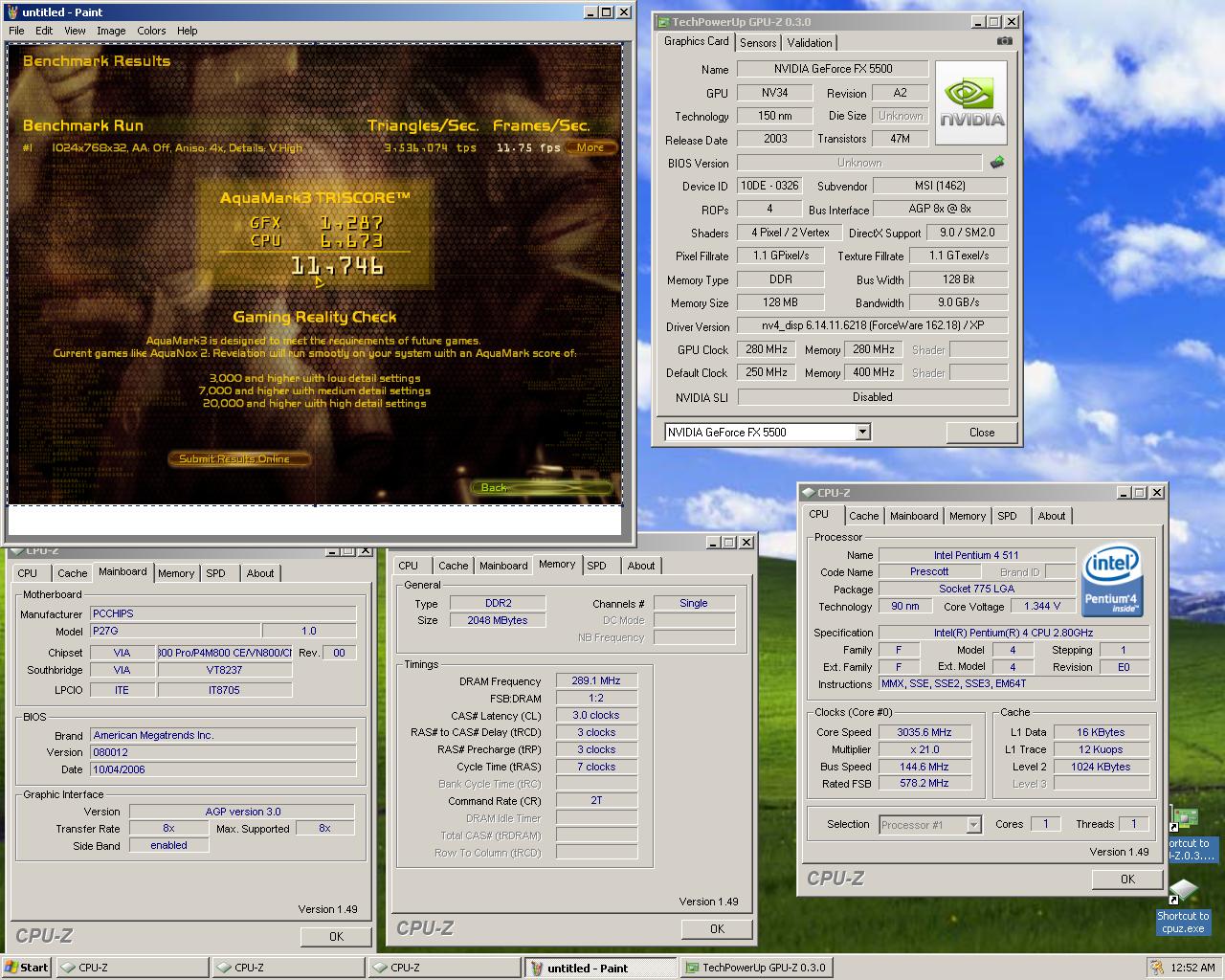Open Mainboard tab in CPU-Z Memory window
The image size is (1225, 980).
(x=503, y=566)
